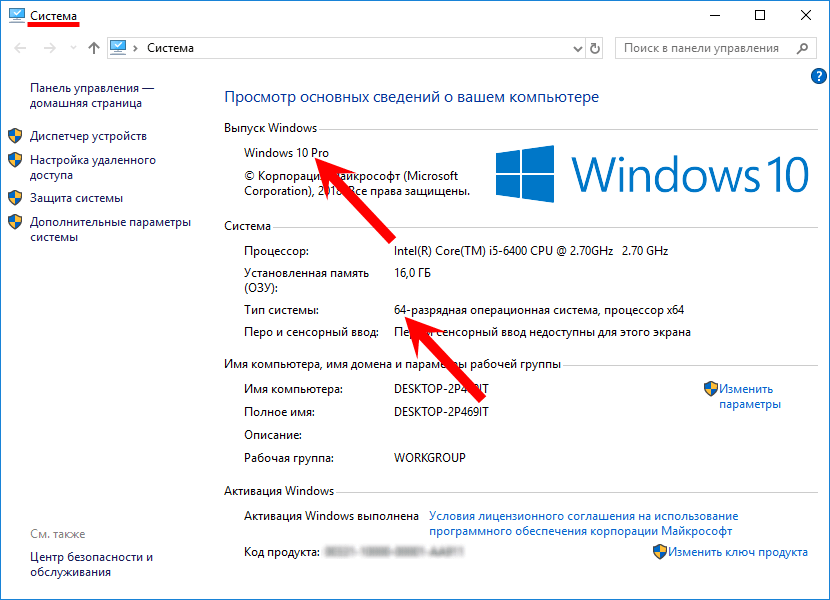Click the 'Система' breadcrumb in address bar
Viewport: 830px width, 600px height.
click(170, 48)
